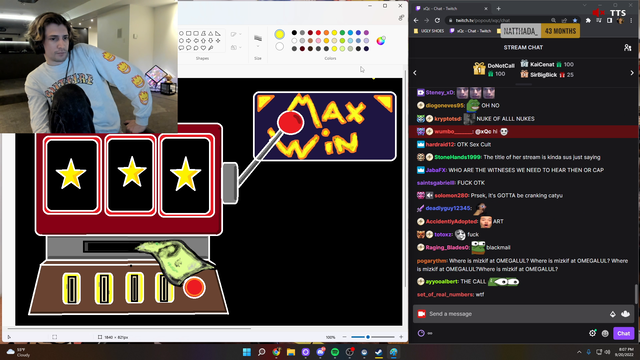Click the Paint horizontal scrollbar
The width and height of the screenshot is (640, 360).
pyautogui.click(x=129, y=328)
